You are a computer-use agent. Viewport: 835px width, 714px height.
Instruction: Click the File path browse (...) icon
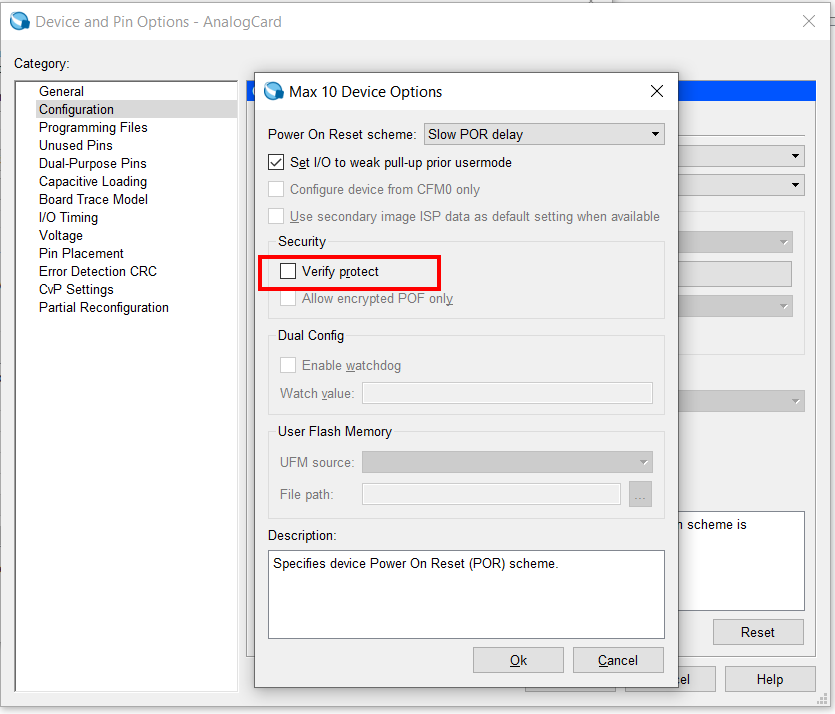640,494
